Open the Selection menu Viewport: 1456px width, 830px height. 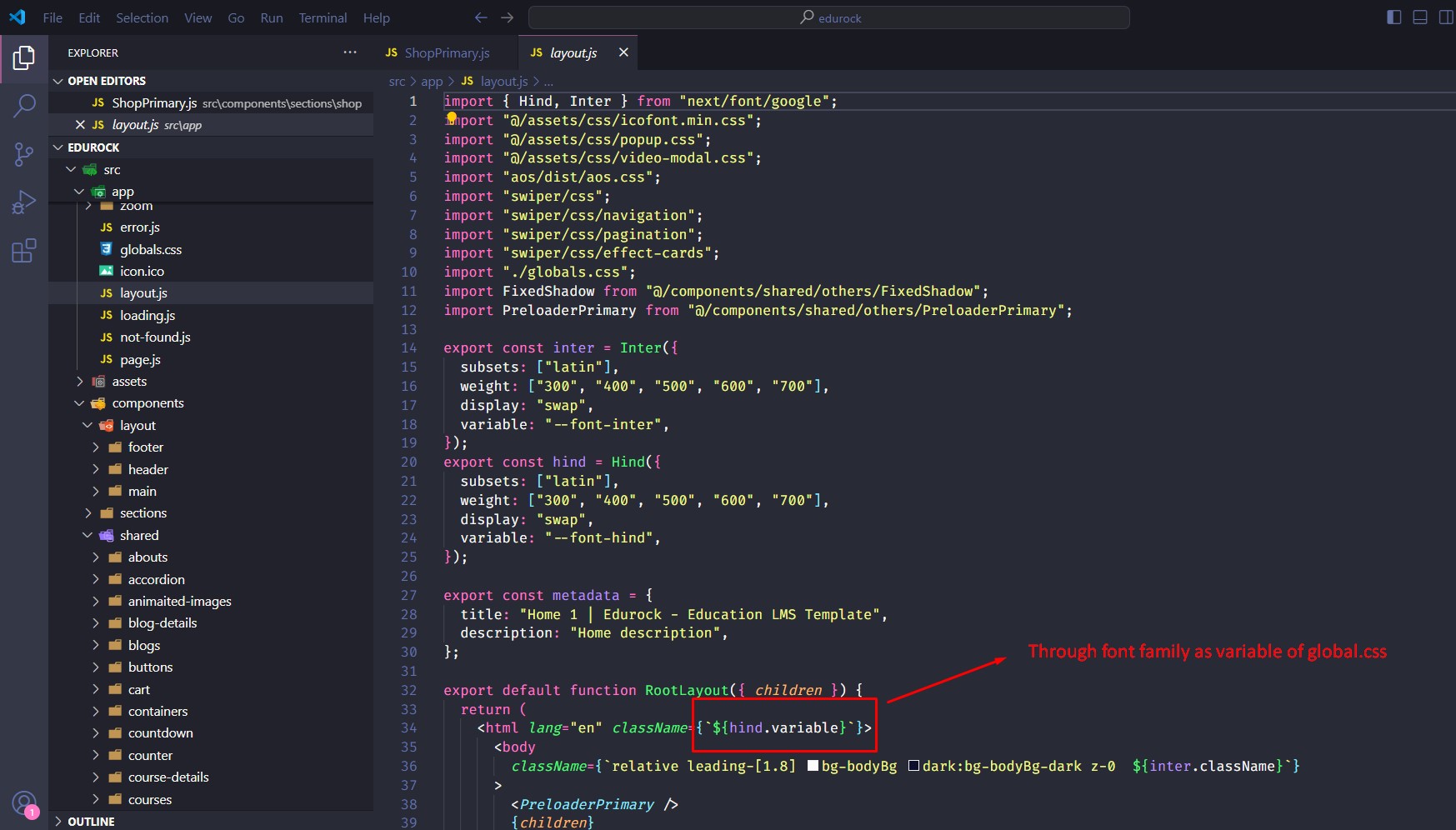(x=142, y=17)
